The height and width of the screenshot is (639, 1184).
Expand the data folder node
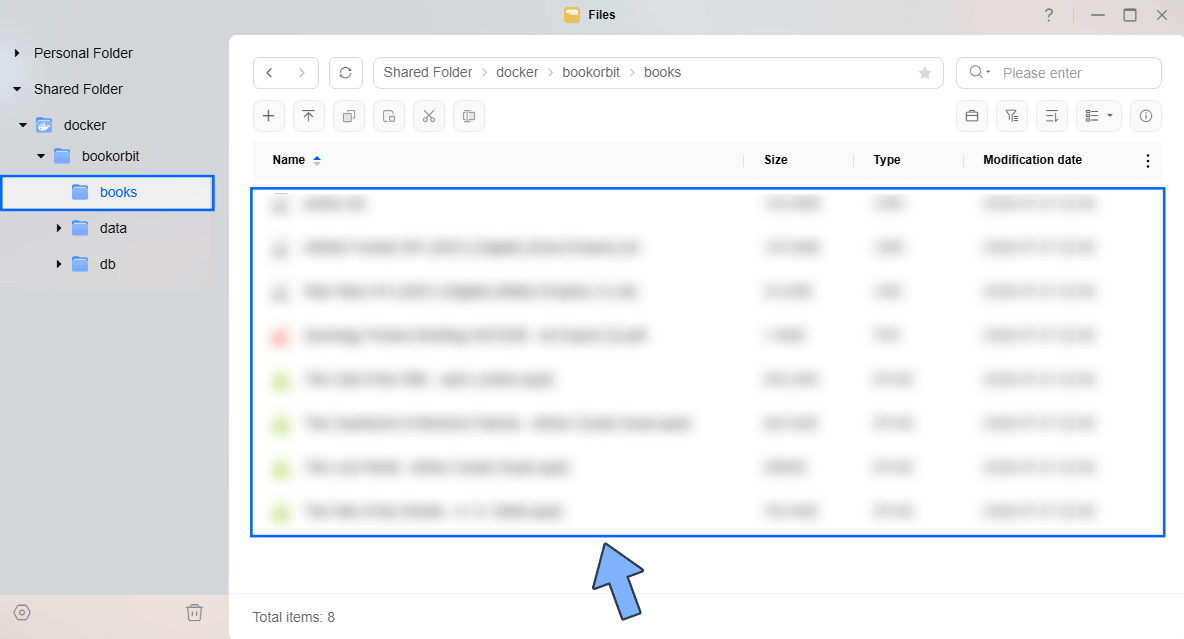click(x=59, y=228)
